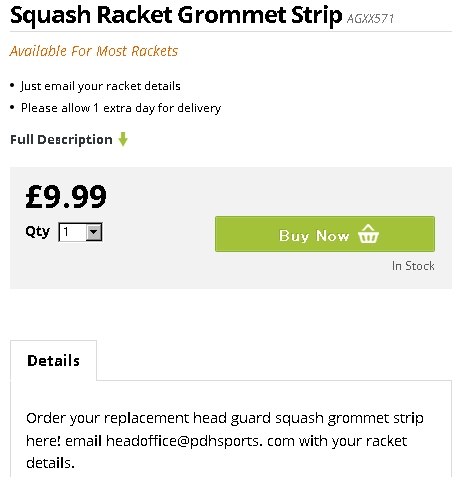
Task: Open the Details tab
Action: click(x=53, y=360)
